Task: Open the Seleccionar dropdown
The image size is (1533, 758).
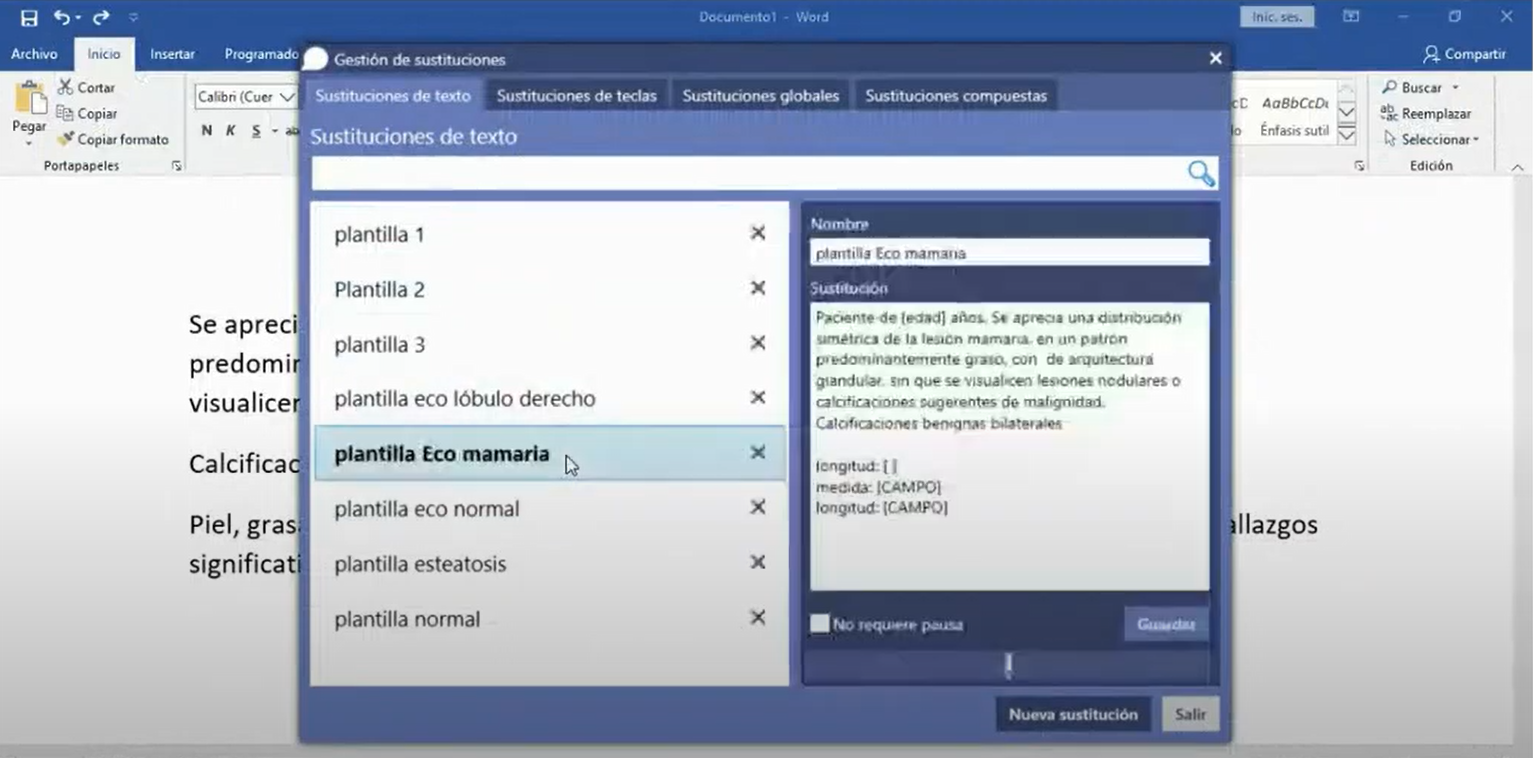Action: 1430,139
